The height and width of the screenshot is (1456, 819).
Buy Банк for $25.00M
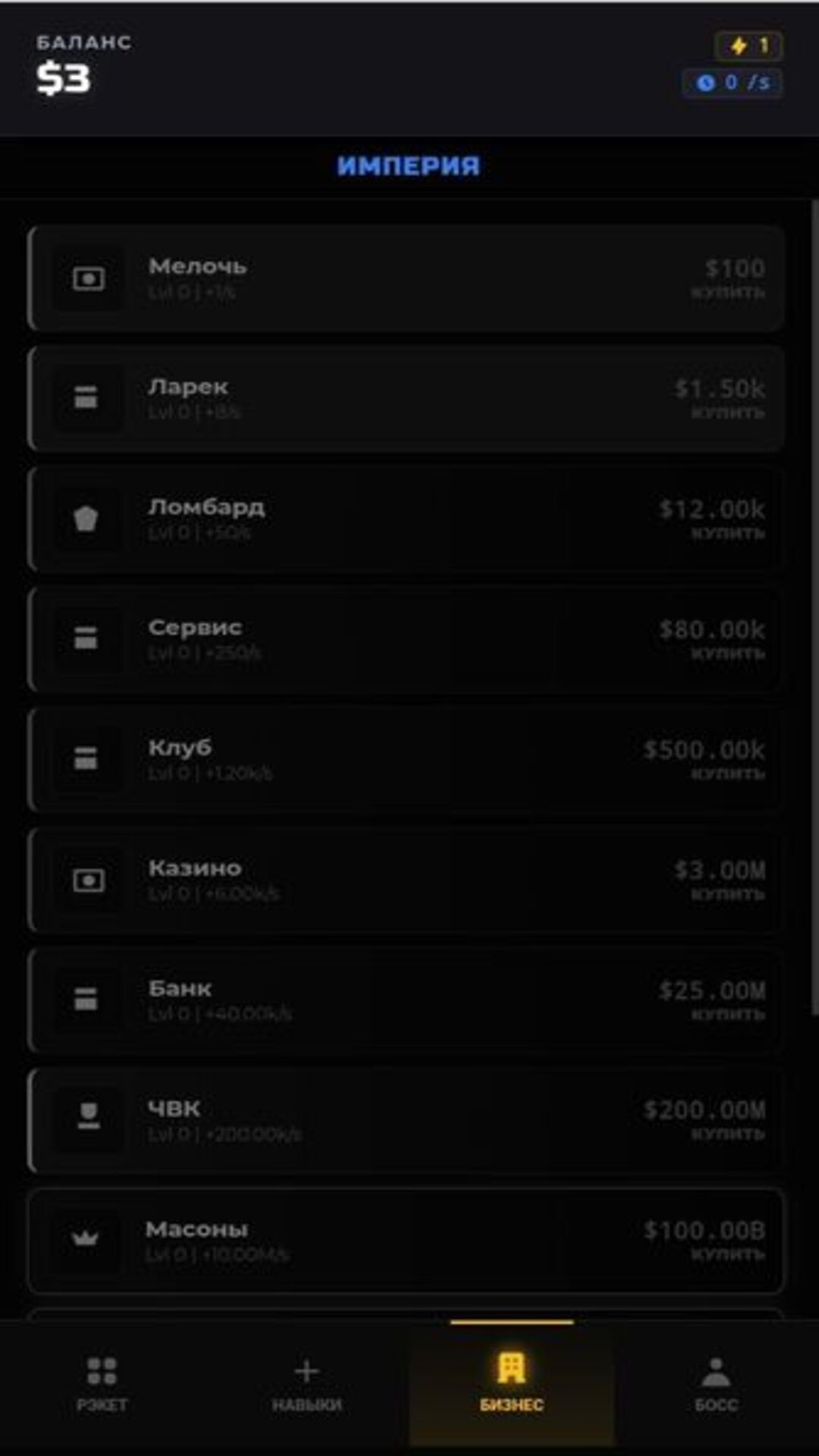click(713, 1000)
